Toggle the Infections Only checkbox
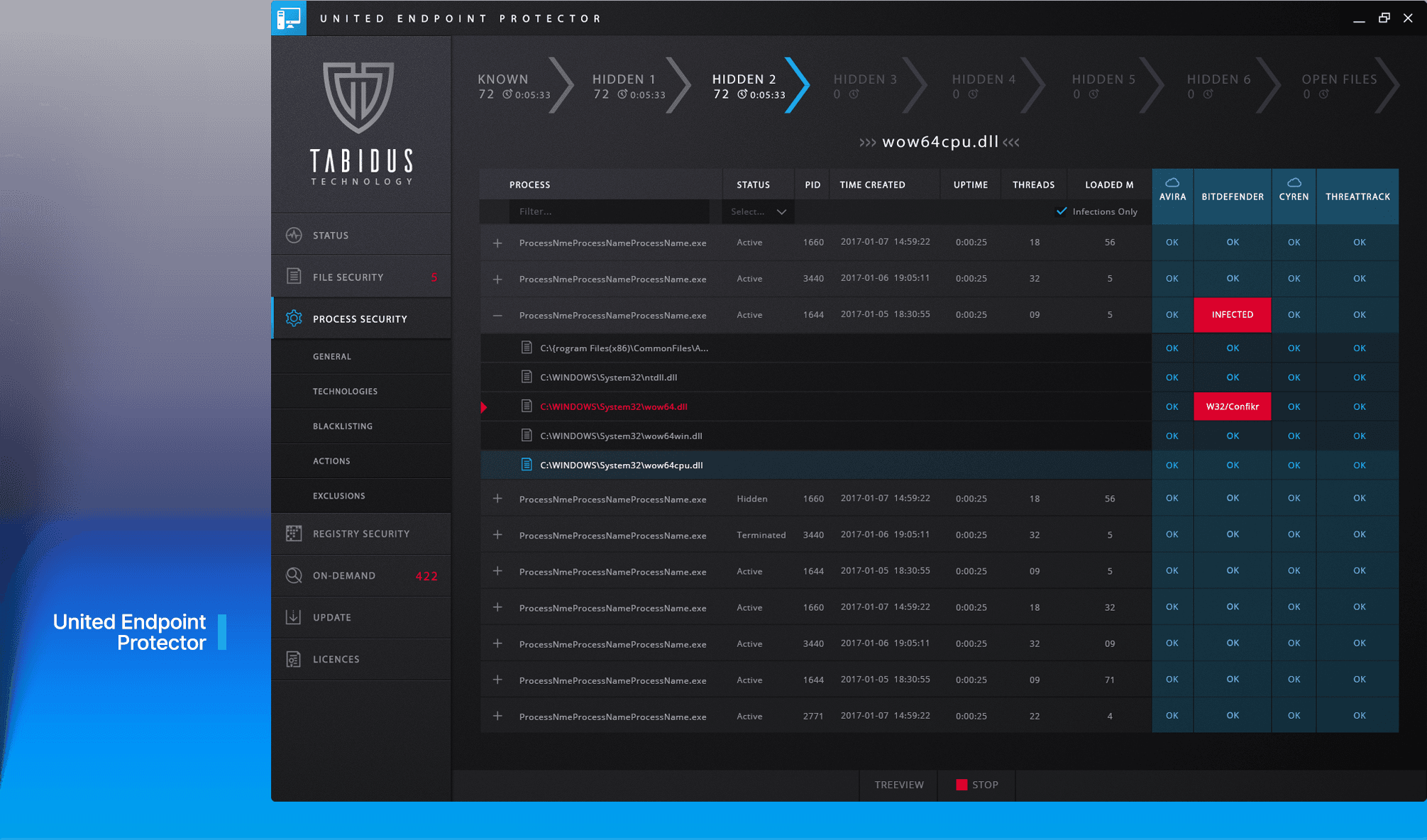 [1062, 211]
